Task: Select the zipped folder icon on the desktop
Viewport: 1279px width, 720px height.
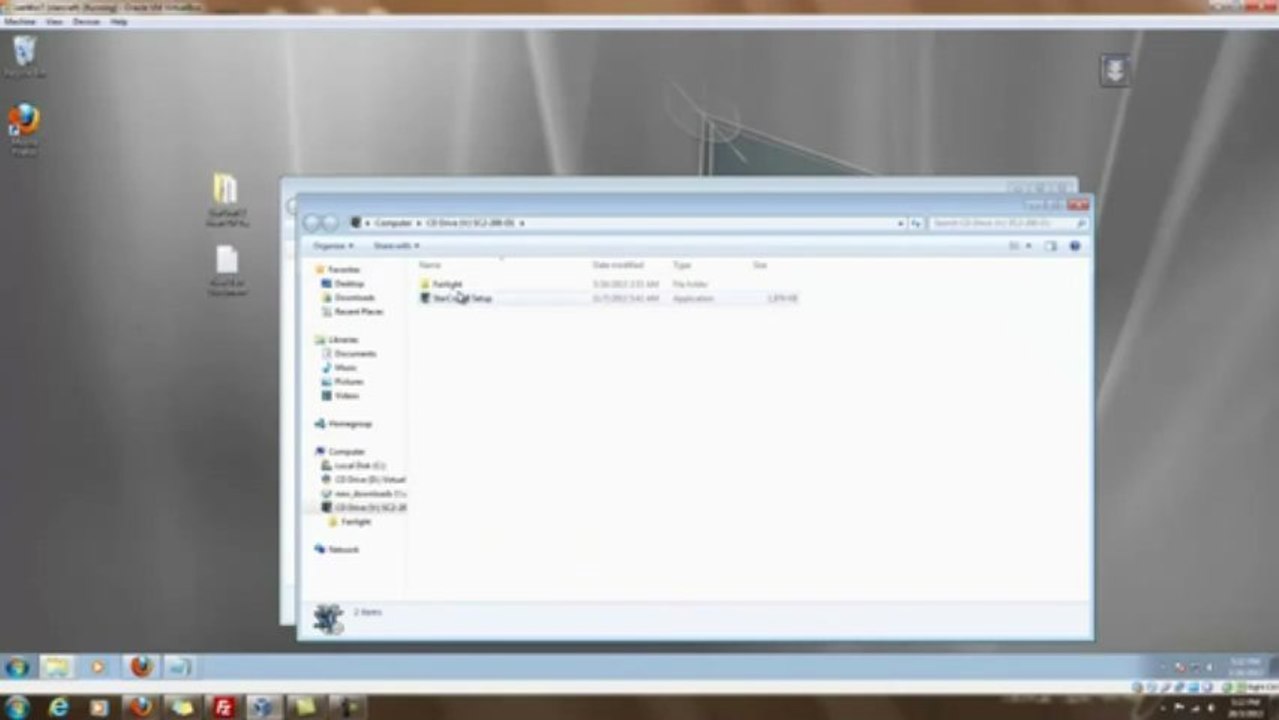Action: coord(227,200)
